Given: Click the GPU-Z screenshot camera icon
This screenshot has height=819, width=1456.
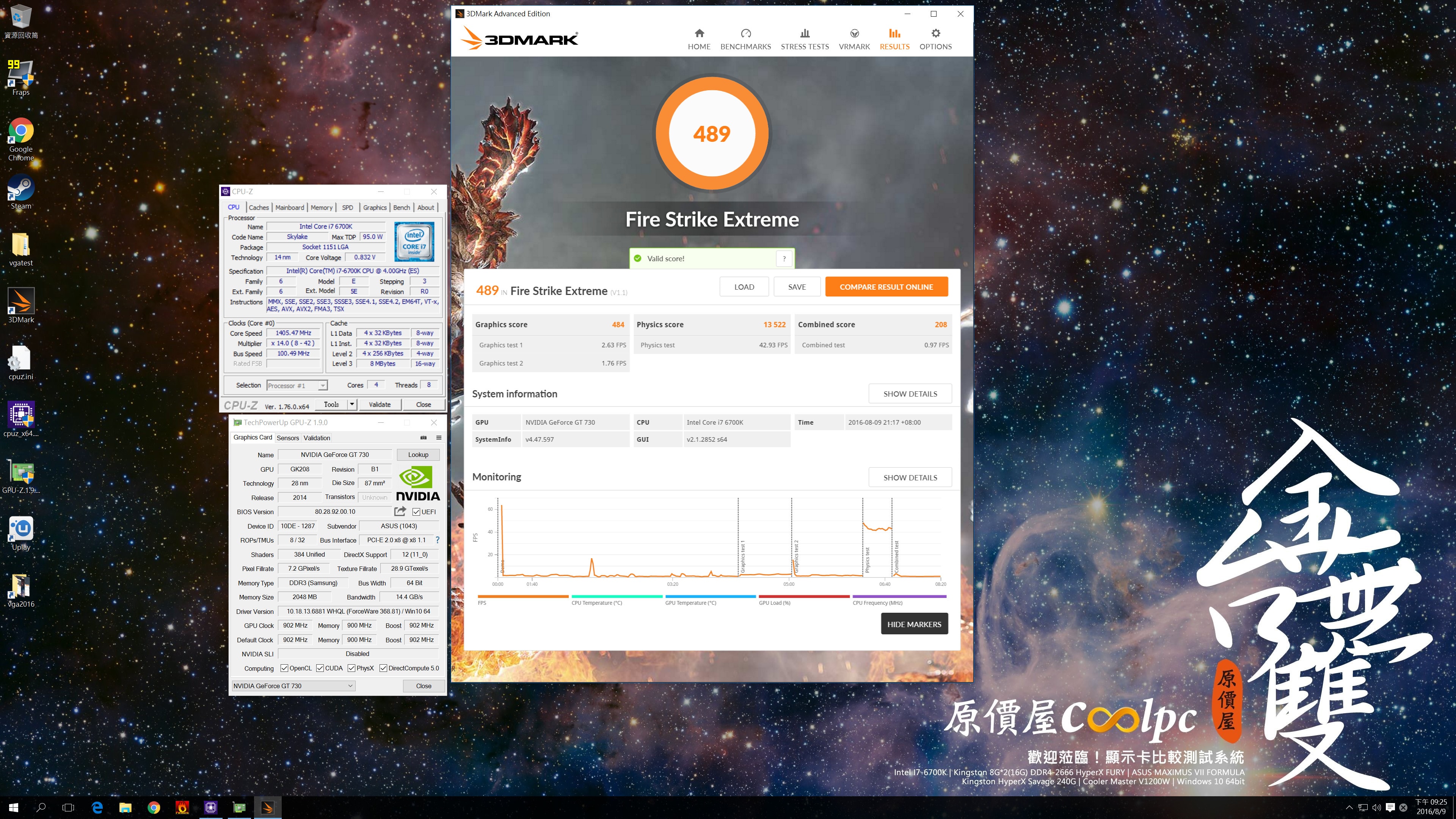Looking at the screenshot, I should coord(424,438).
